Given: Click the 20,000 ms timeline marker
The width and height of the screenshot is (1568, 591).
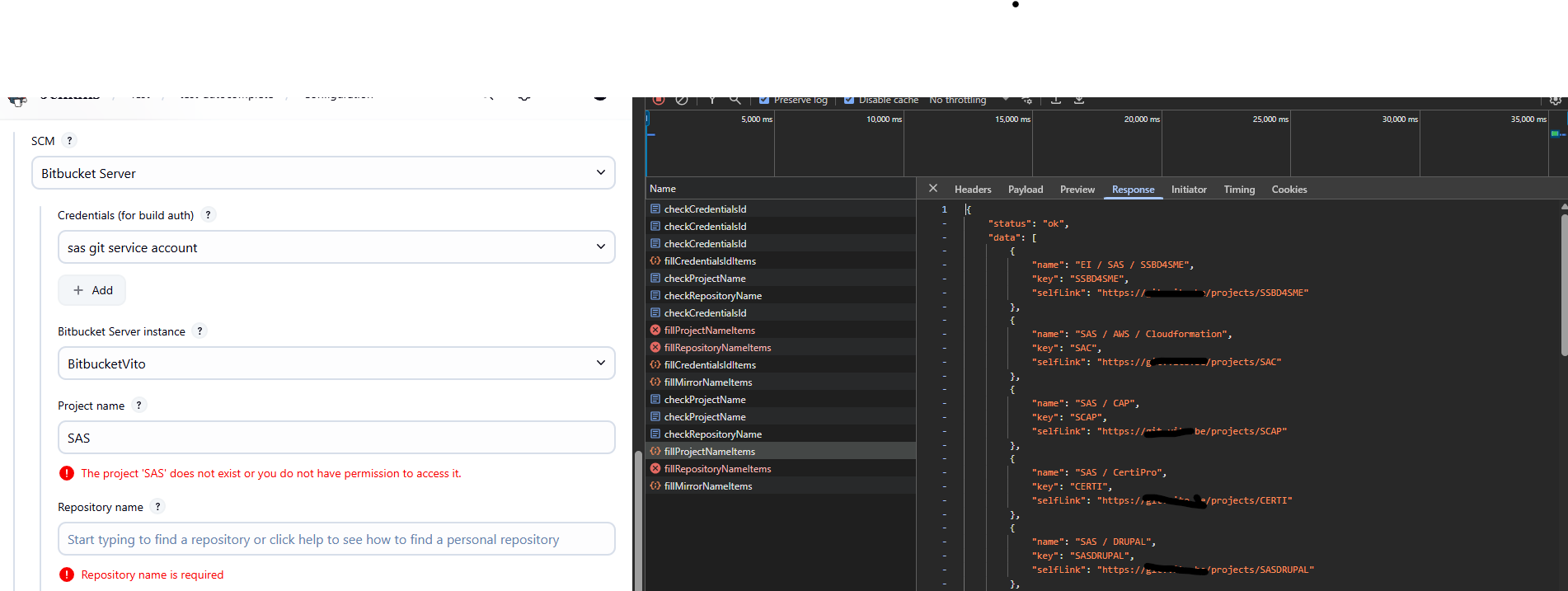Looking at the screenshot, I should (1142, 120).
